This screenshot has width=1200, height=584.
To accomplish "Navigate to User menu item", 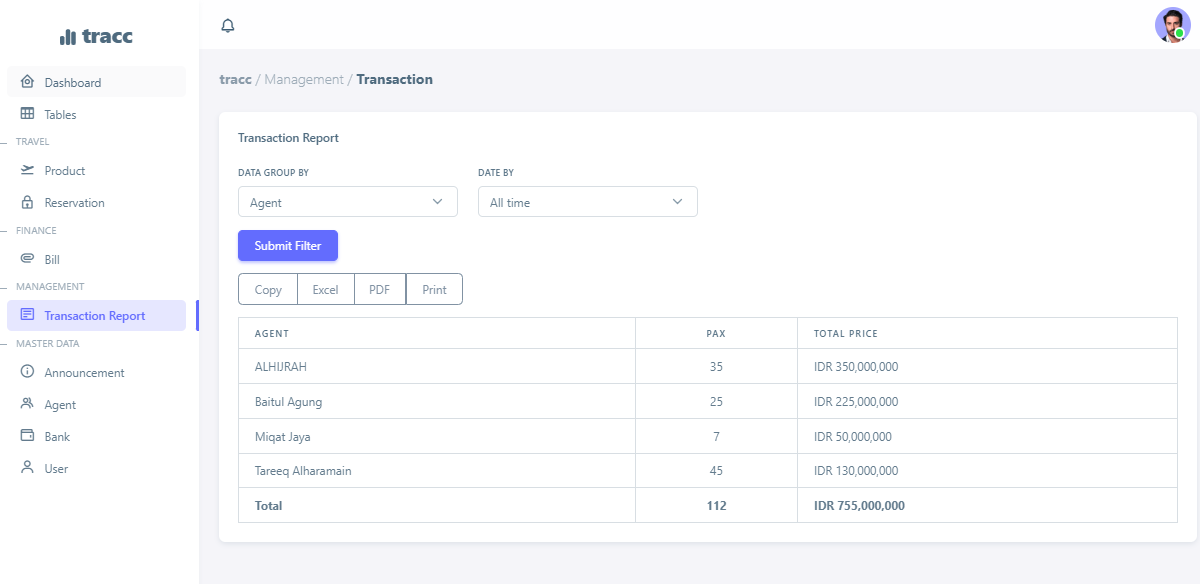I will pos(56,469).
